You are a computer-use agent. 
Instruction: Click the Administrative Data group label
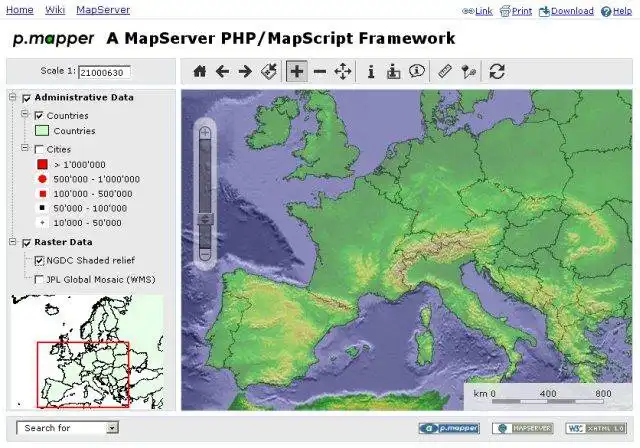[84, 98]
